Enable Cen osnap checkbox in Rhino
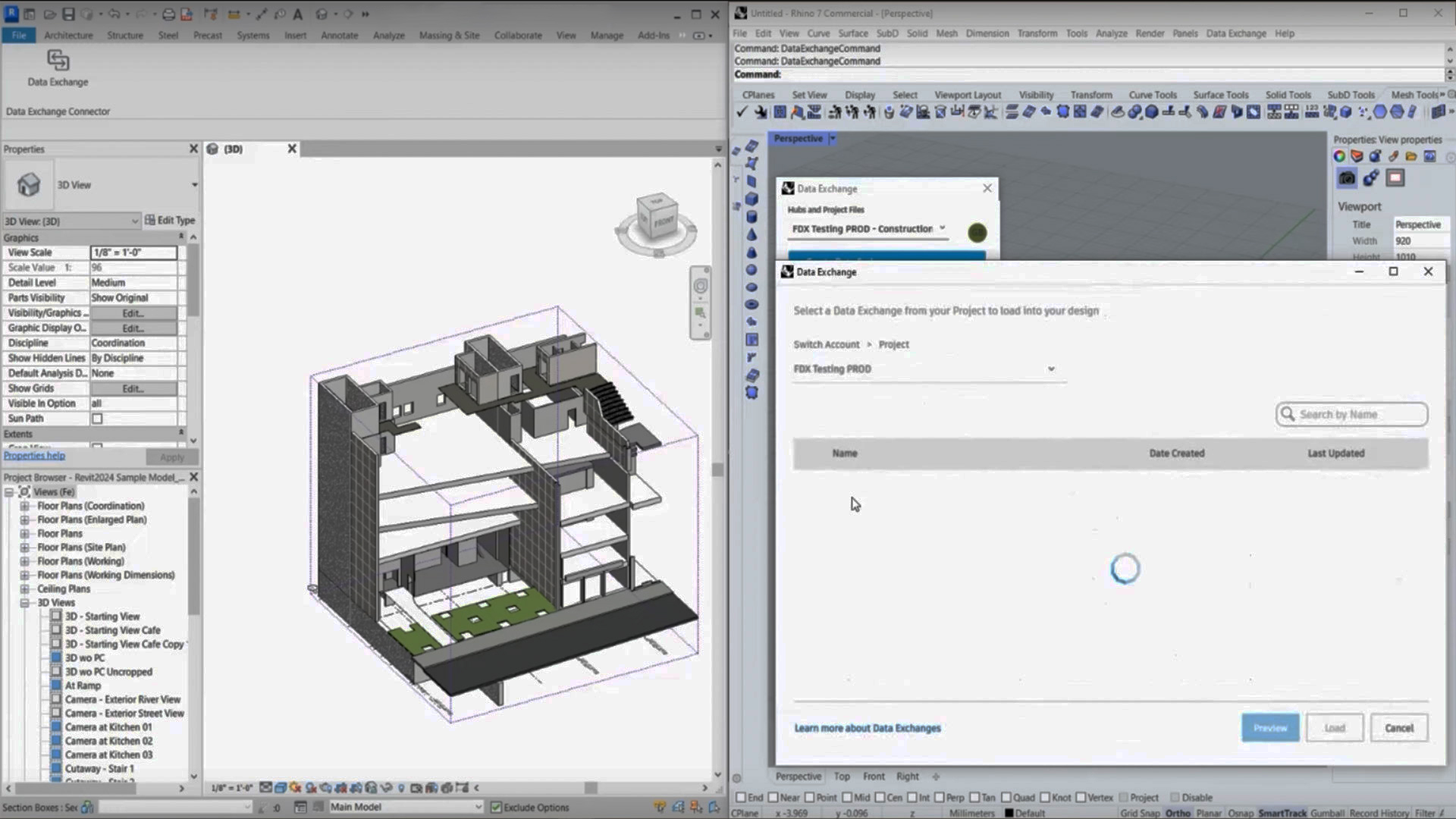This screenshot has height=819, width=1456. point(880,797)
